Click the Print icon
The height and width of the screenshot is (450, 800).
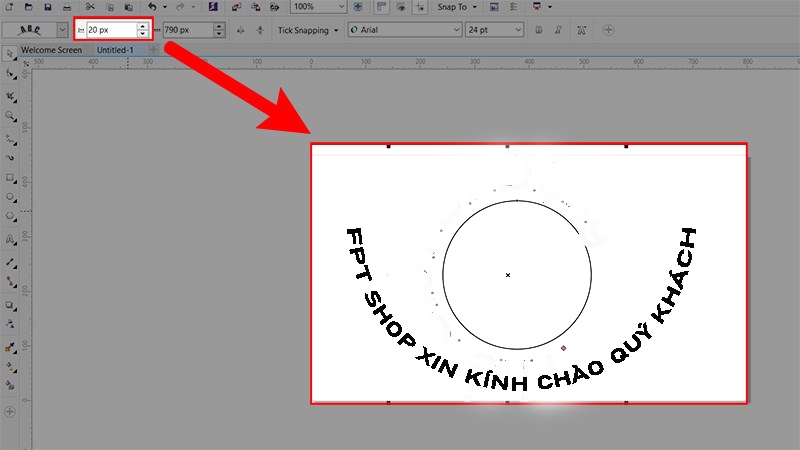click(67, 7)
